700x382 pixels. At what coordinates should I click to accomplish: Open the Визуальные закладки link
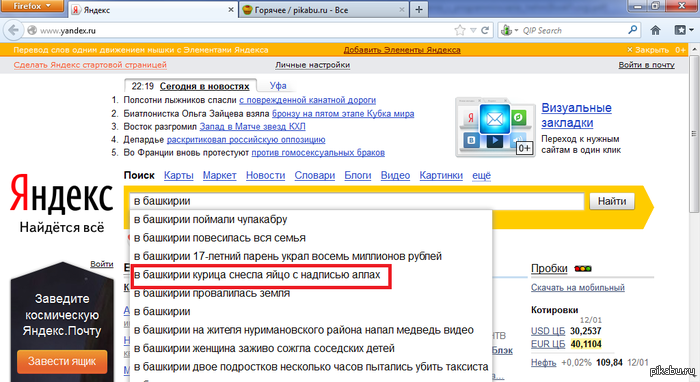point(576,115)
